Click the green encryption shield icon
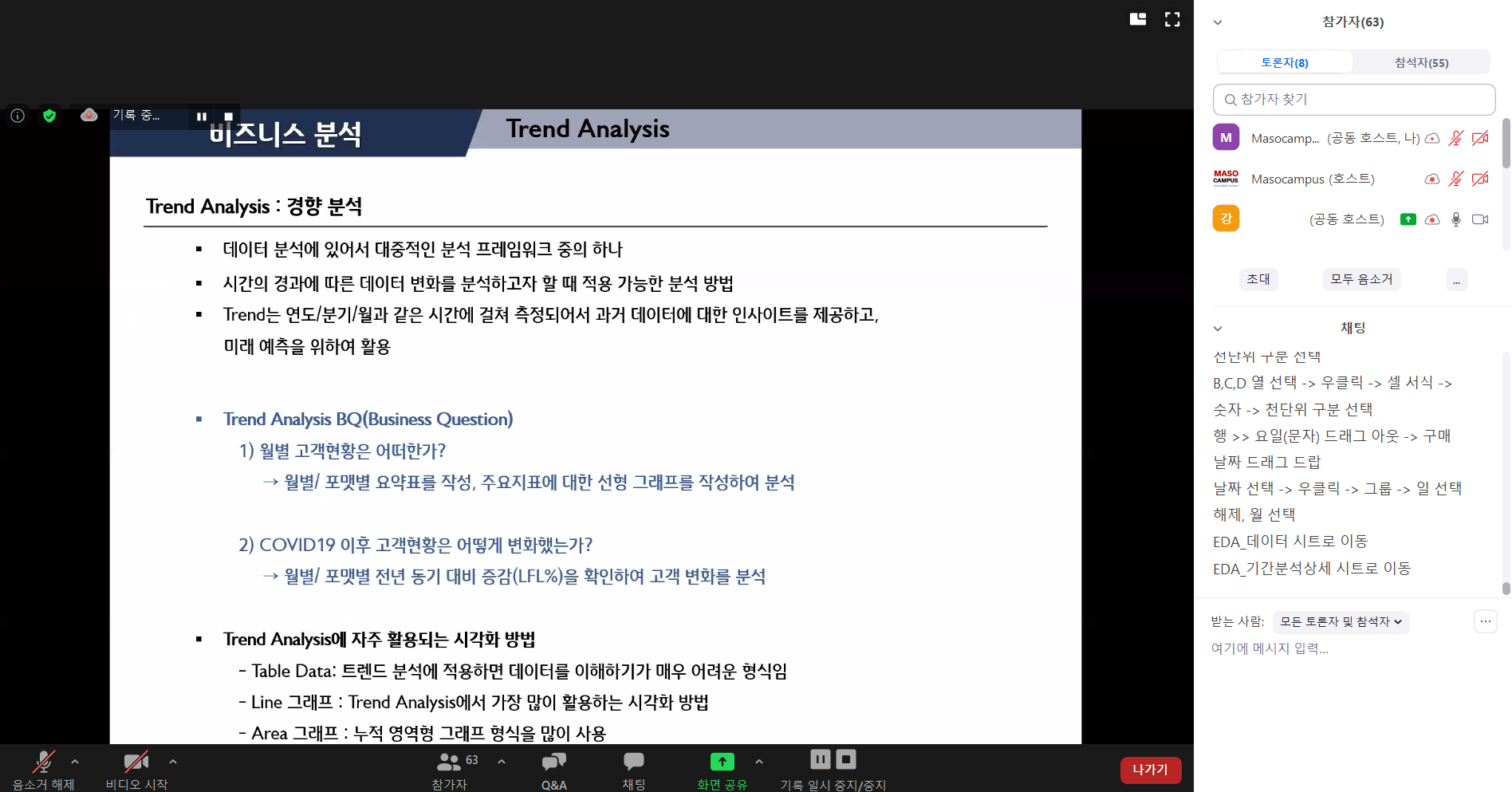This screenshot has height=792, width=1512. (x=49, y=116)
